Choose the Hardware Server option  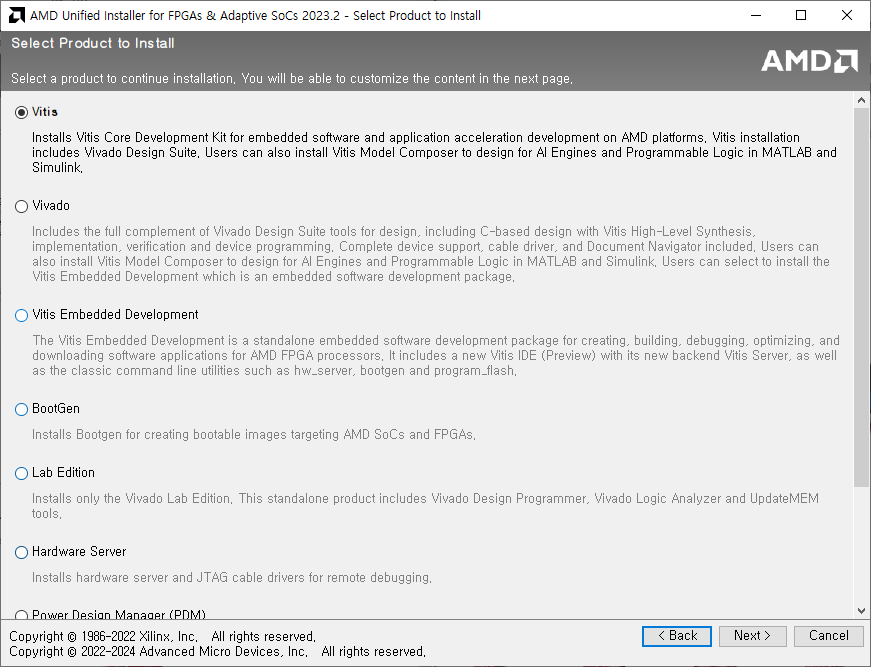pos(21,552)
